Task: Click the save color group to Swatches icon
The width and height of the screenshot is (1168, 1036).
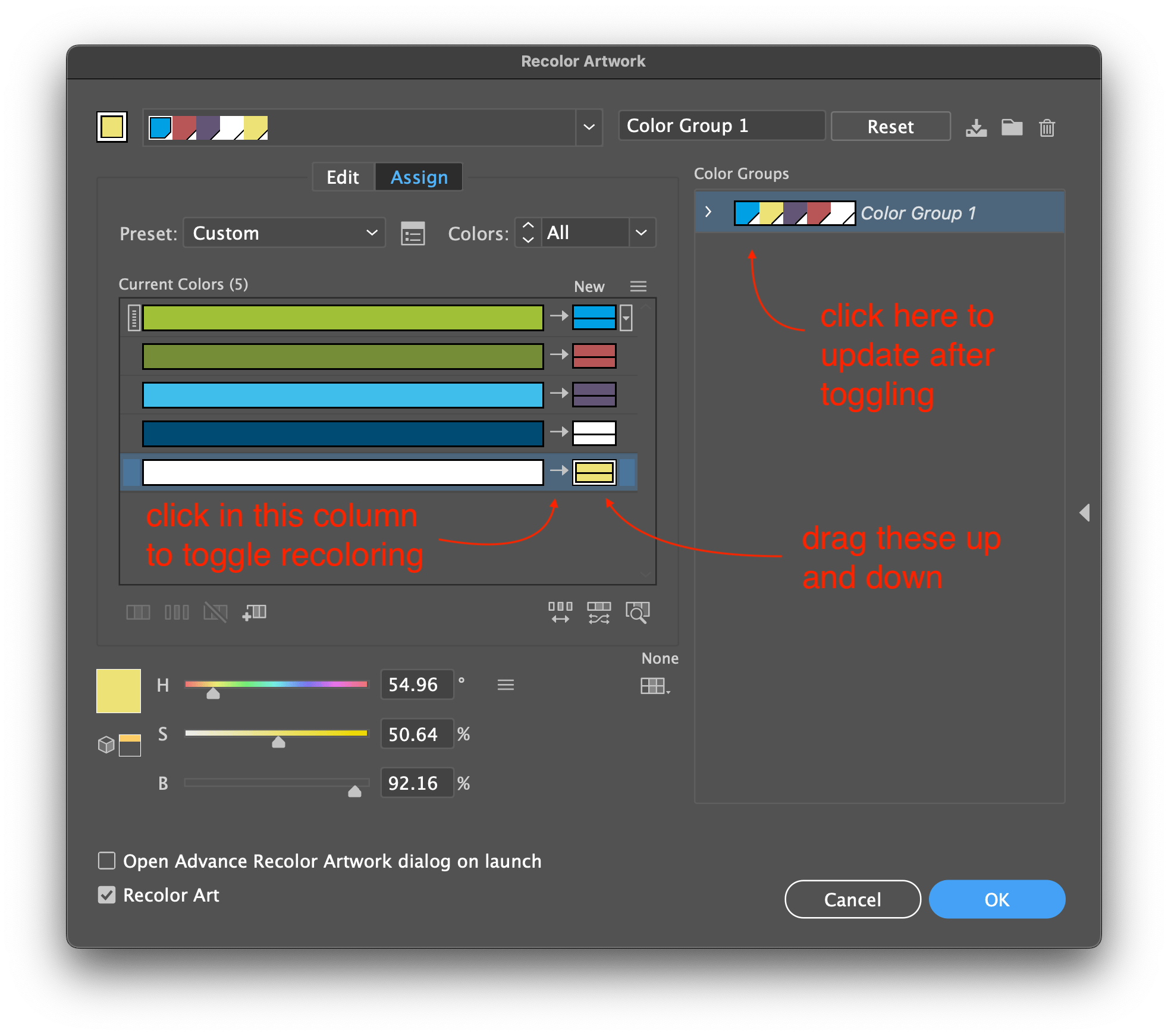Action: 977,127
